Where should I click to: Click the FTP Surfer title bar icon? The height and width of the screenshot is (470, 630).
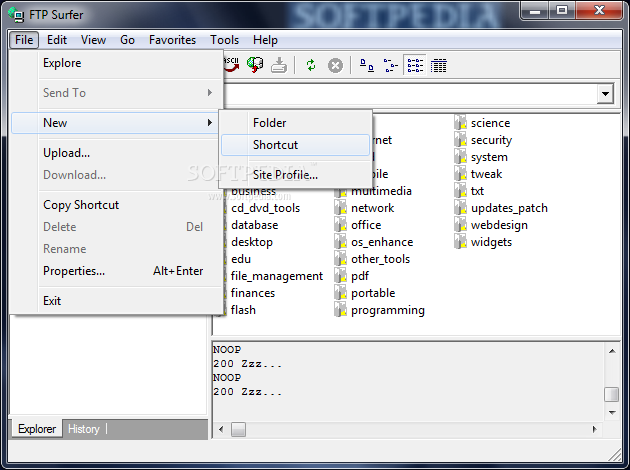pos(16,14)
